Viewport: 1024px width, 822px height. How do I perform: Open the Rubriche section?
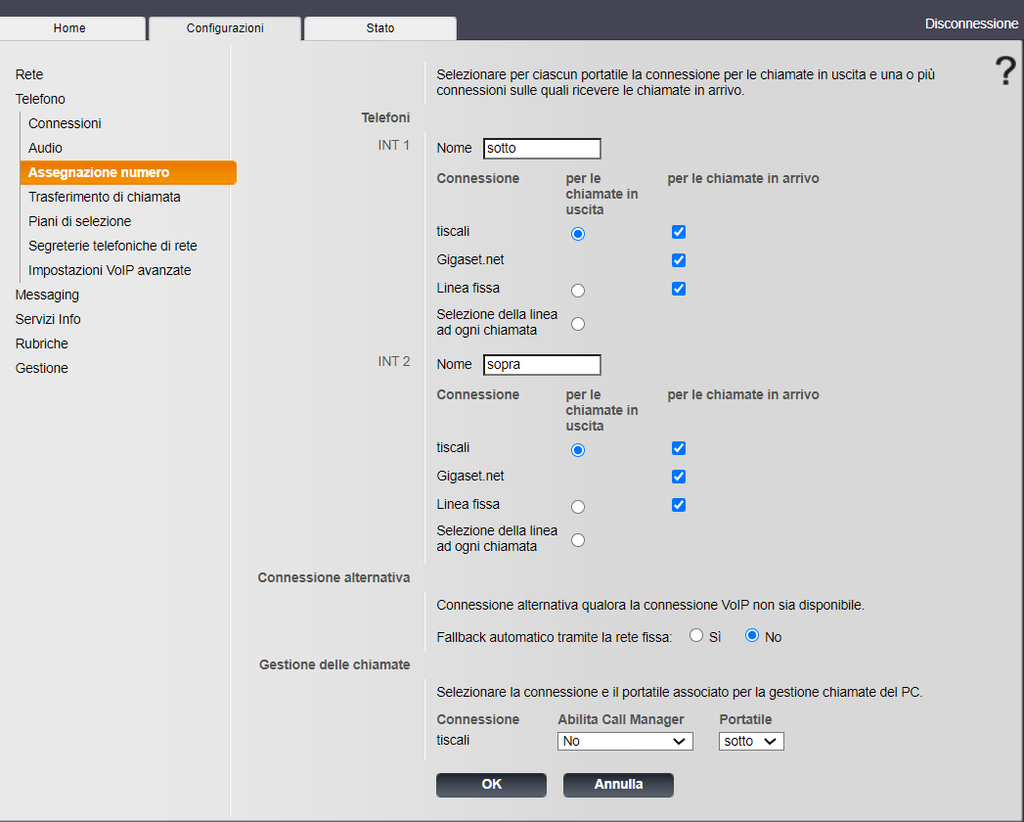tap(42, 344)
